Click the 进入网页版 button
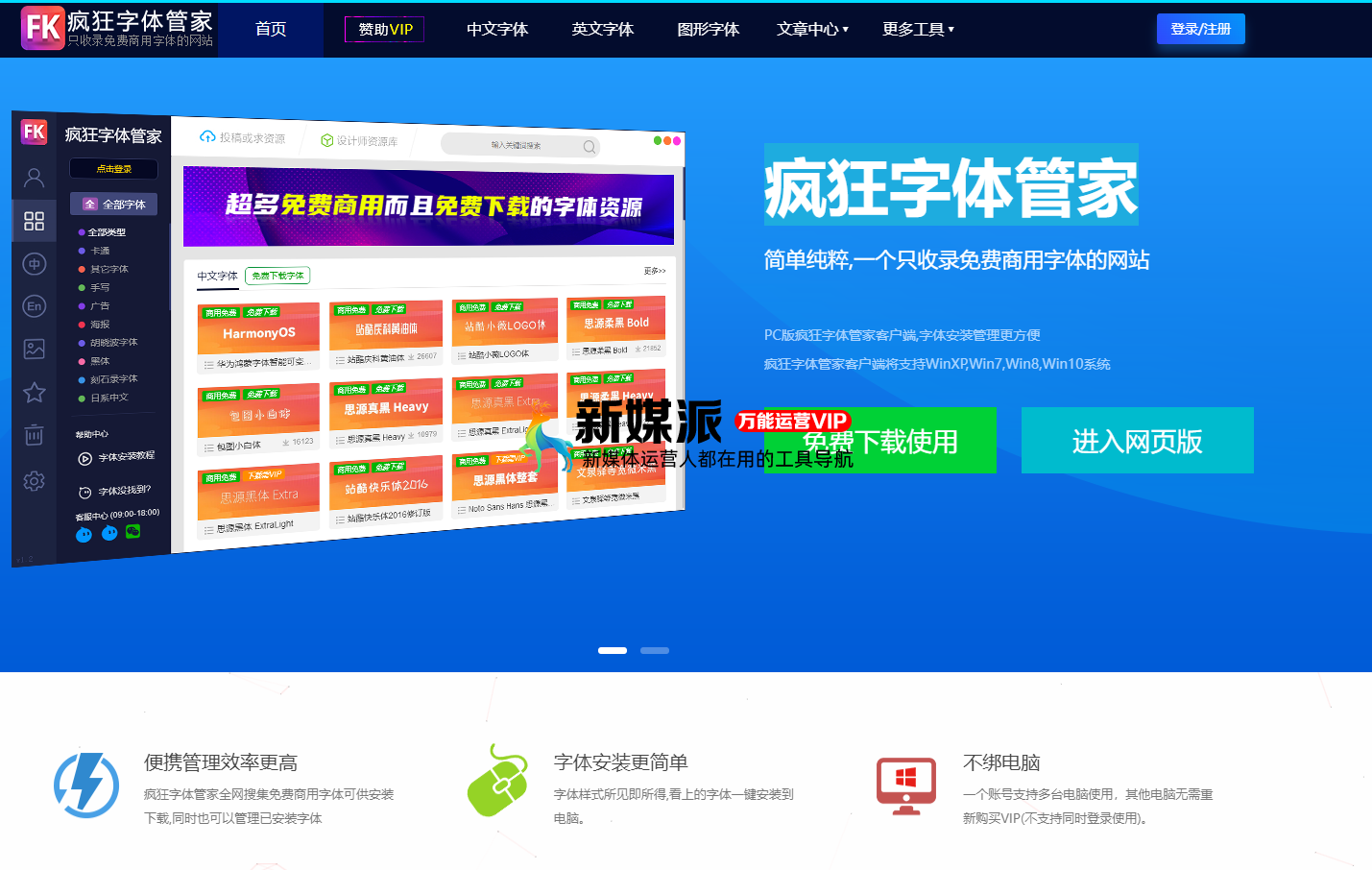The width and height of the screenshot is (1372, 870). 1138,441
